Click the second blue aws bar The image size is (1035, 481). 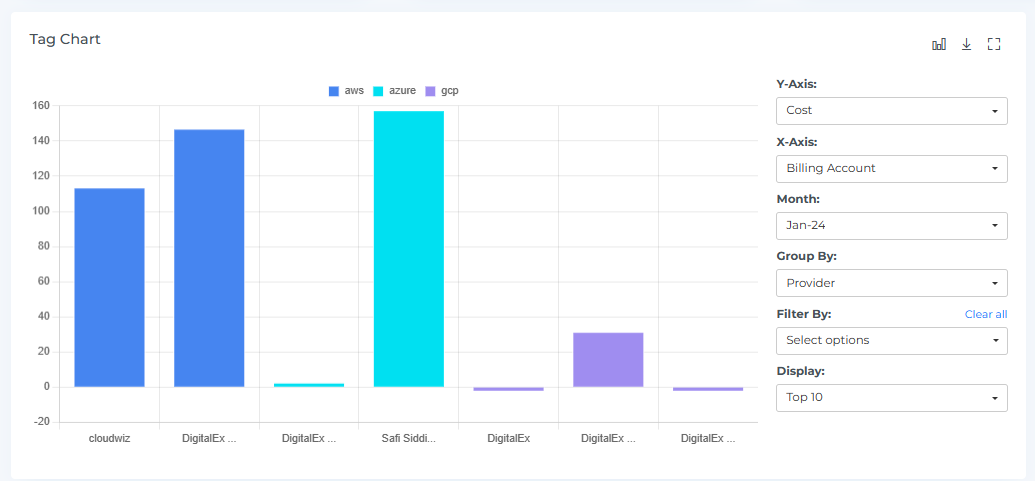(209, 258)
